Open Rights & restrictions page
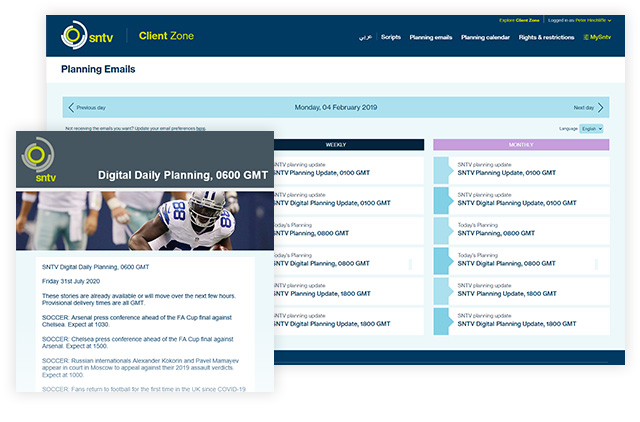This screenshot has height=422, width=640. [548, 37]
